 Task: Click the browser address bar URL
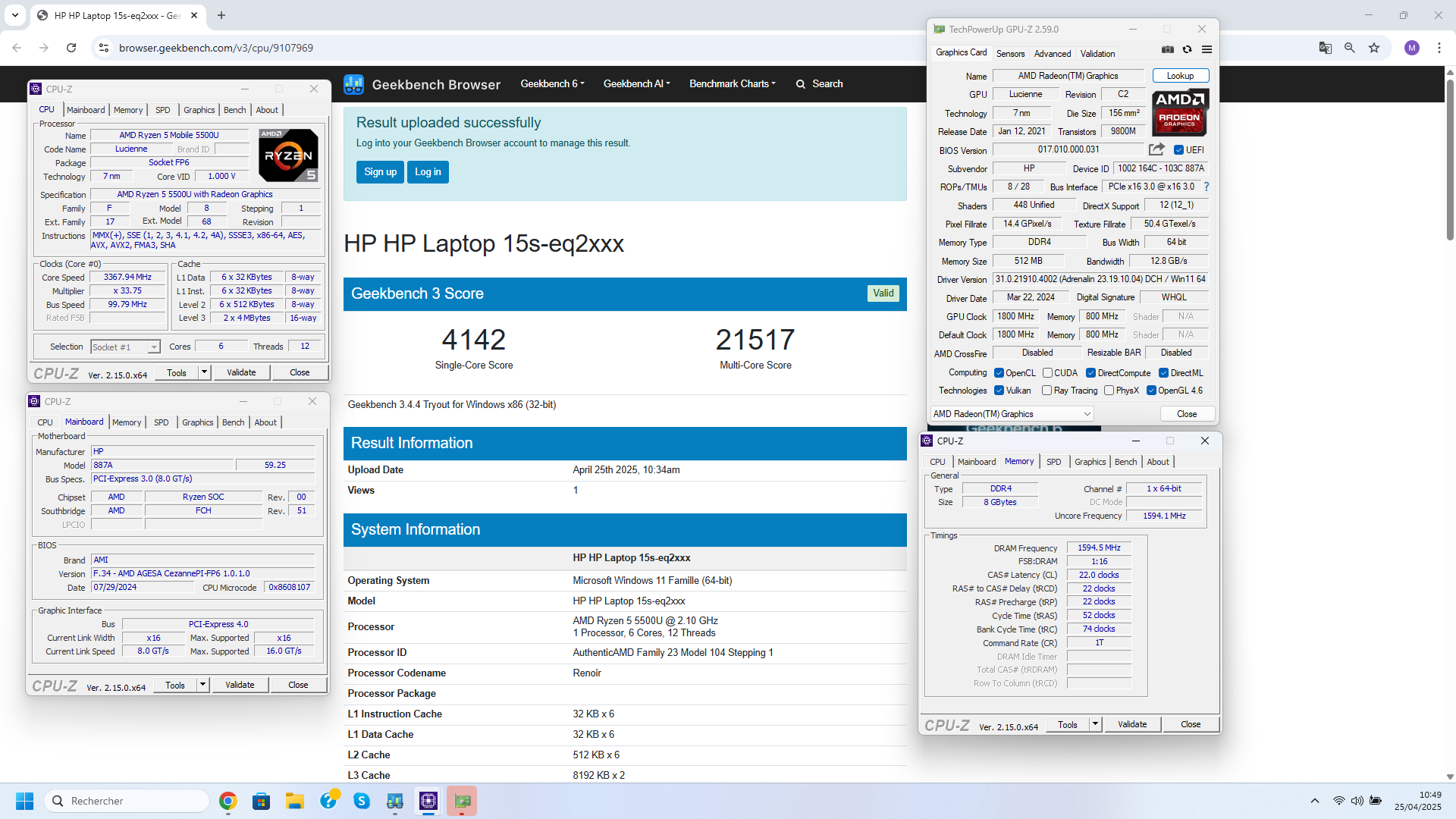pos(215,48)
